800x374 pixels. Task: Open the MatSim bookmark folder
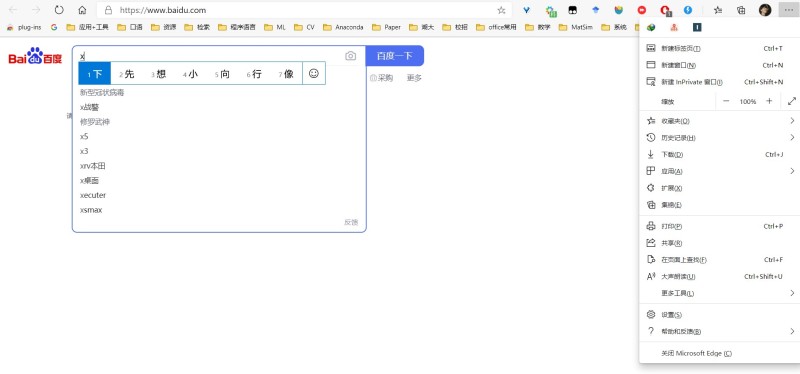tap(576, 27)
